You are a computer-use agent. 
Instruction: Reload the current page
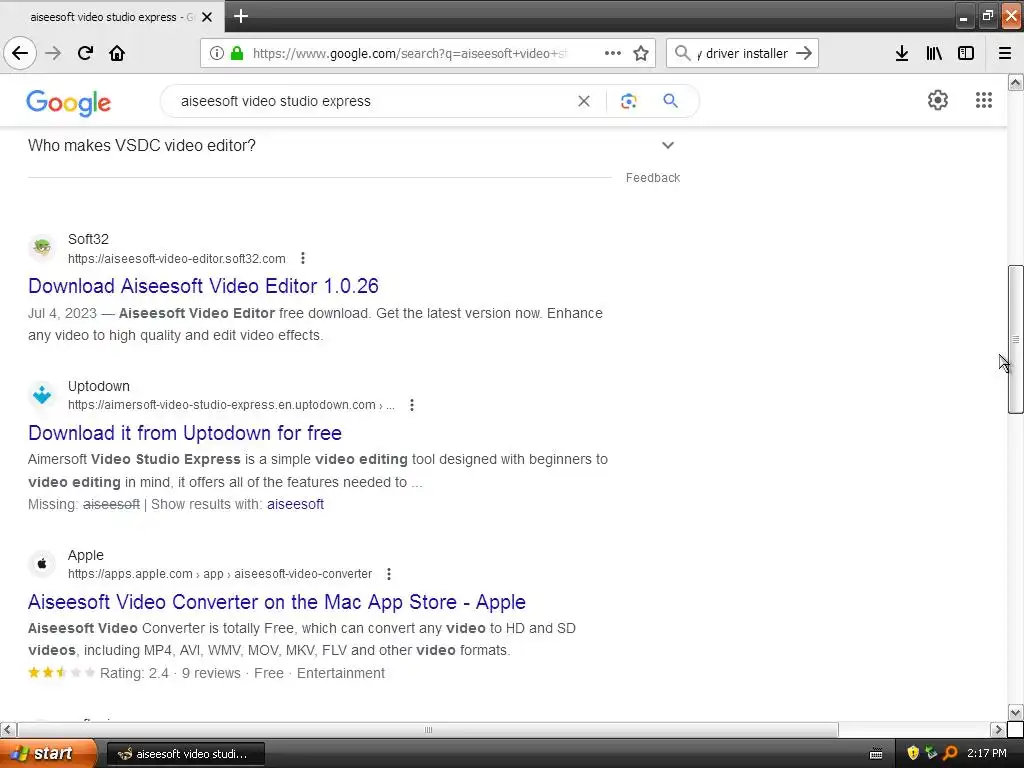point(85,53)
